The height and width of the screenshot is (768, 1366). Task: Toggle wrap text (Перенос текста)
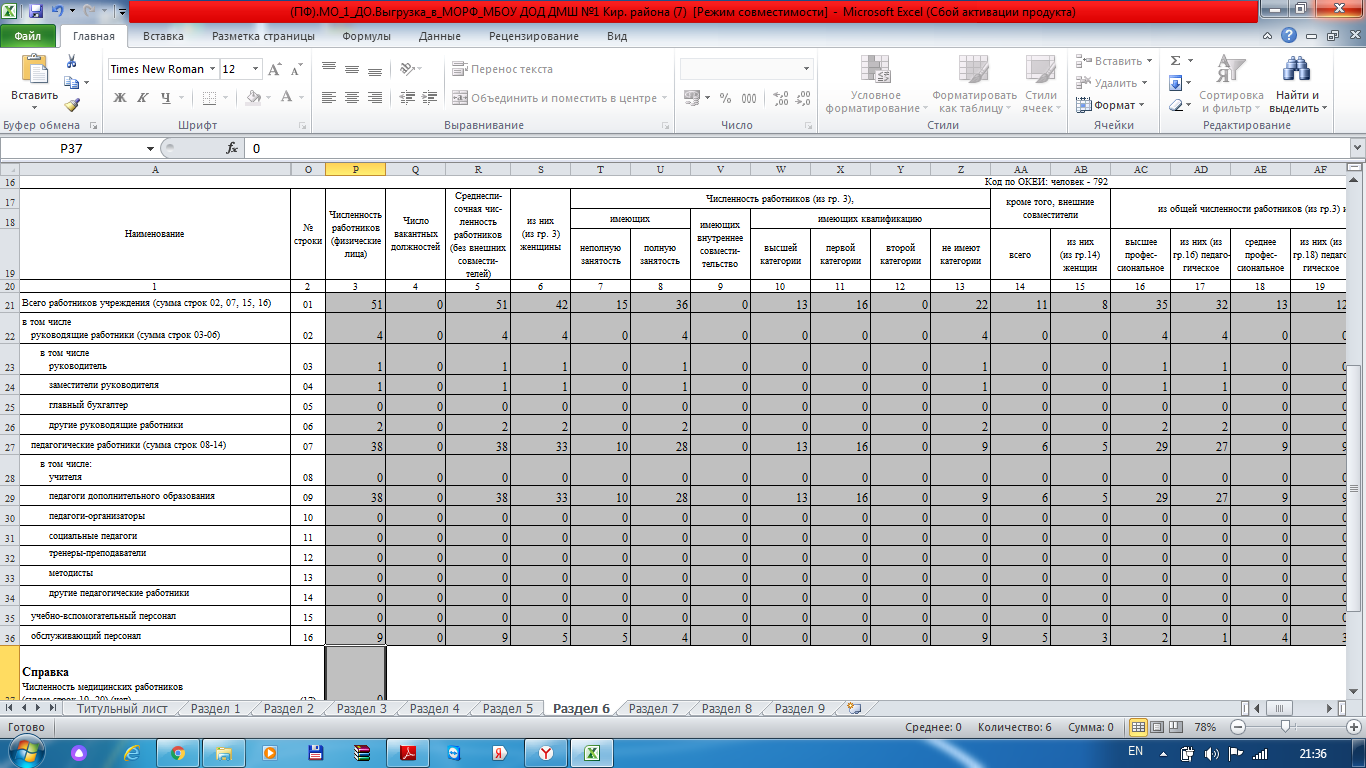(x=503, y=69)
